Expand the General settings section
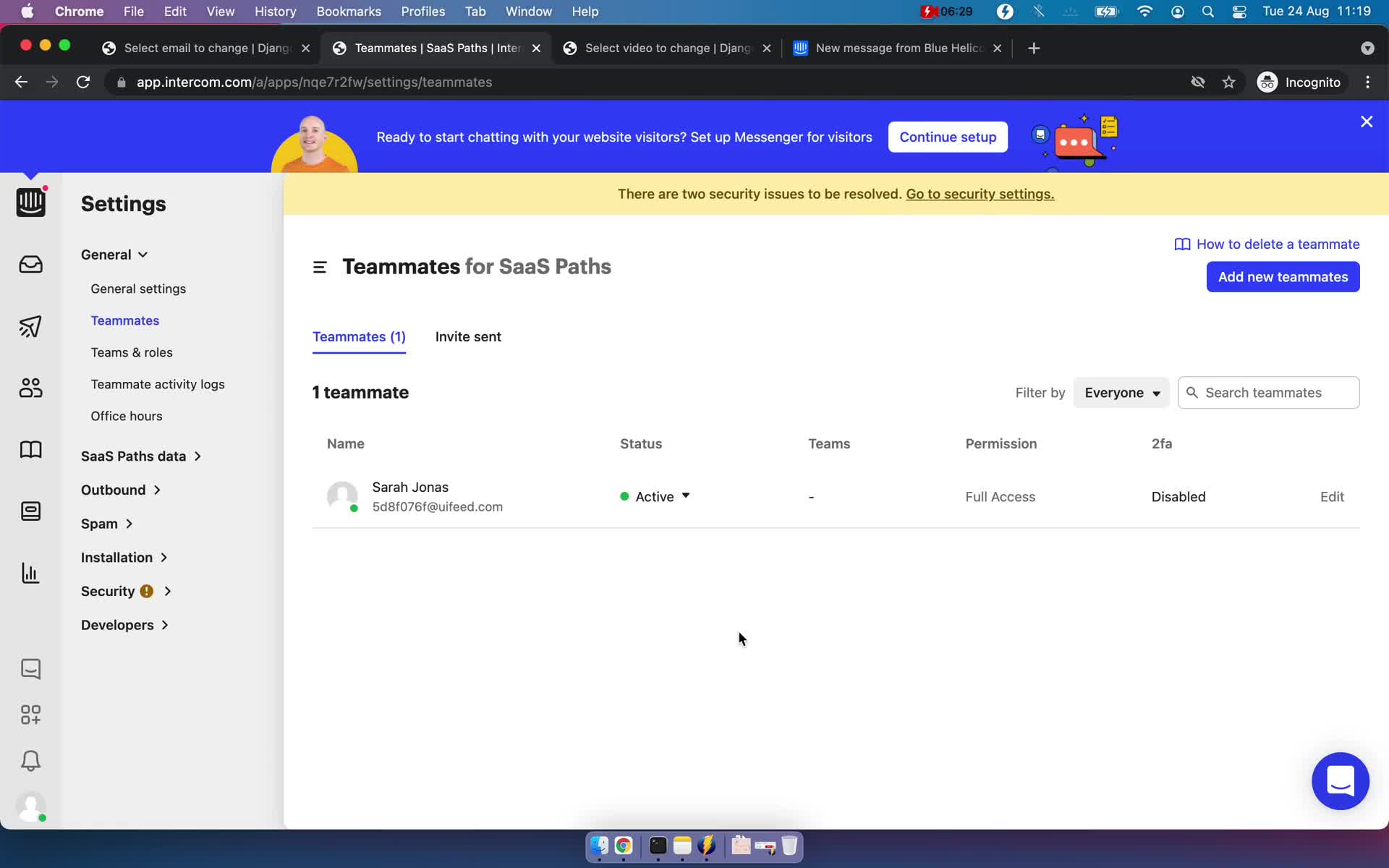Viewport: 1389px width, 868px height. click(114, 254)
